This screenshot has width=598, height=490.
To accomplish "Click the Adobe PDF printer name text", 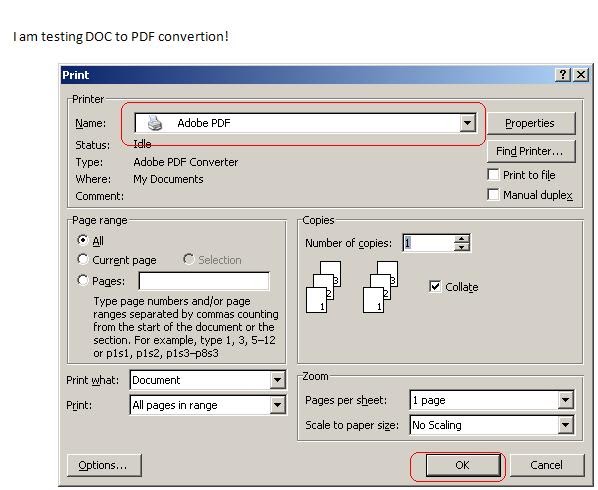I will tap(204, 123).
